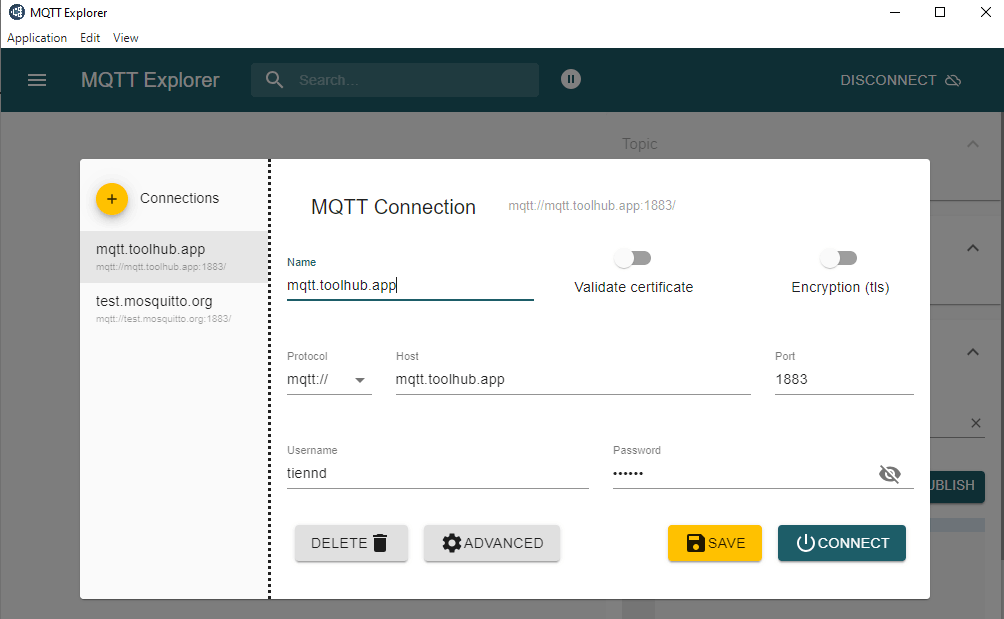Click the Port input field

[844, 380]
